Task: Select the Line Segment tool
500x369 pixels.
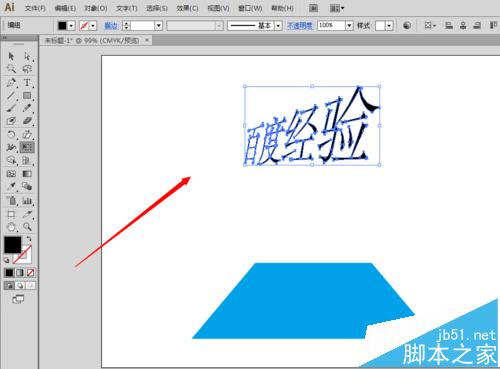Action: pyautogui.click(x=11, y=96)
